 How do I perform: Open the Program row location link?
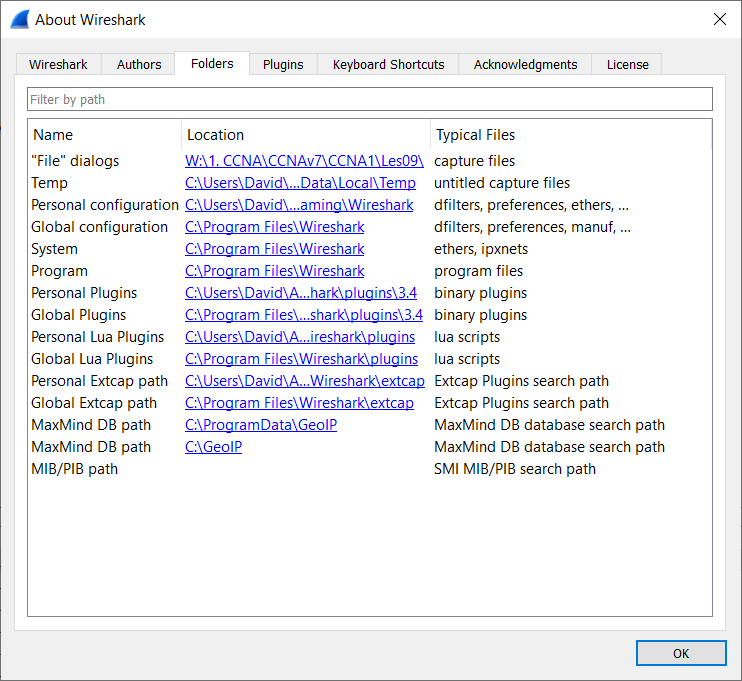(x=274, y=271)
